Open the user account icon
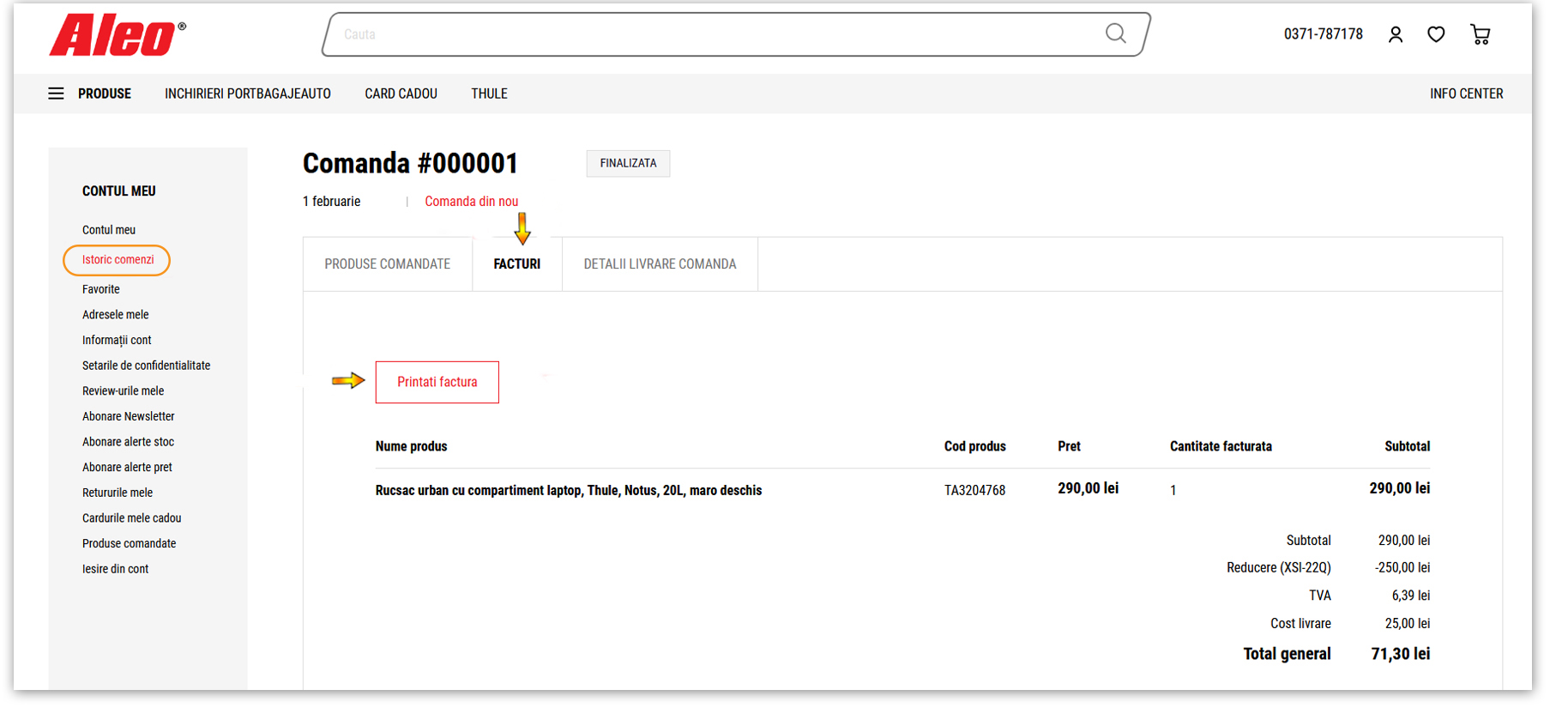This screenshot has height=714, width=1568. click(1396, 34)
